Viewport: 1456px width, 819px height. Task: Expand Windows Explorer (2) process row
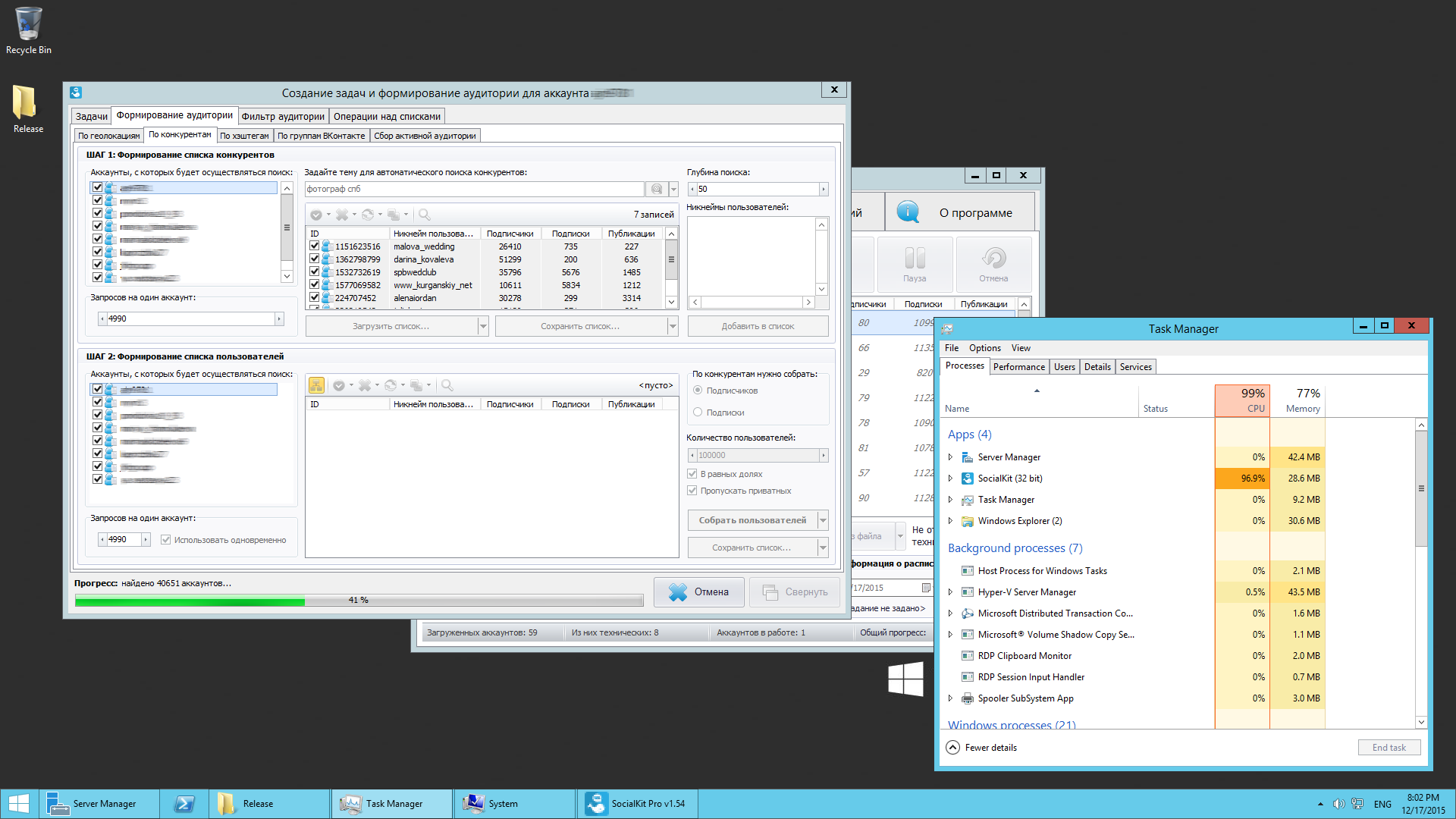(950, 521)
